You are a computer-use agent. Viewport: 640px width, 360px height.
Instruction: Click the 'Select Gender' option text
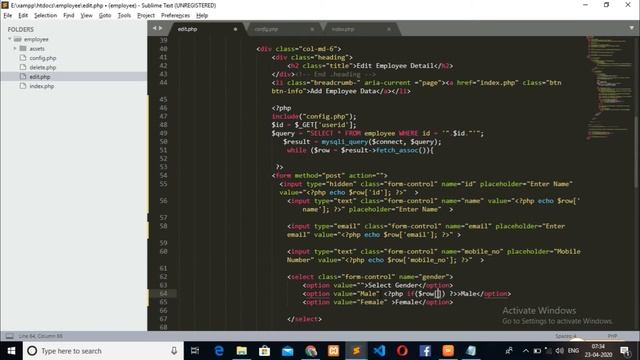click(x=393, y=285)
